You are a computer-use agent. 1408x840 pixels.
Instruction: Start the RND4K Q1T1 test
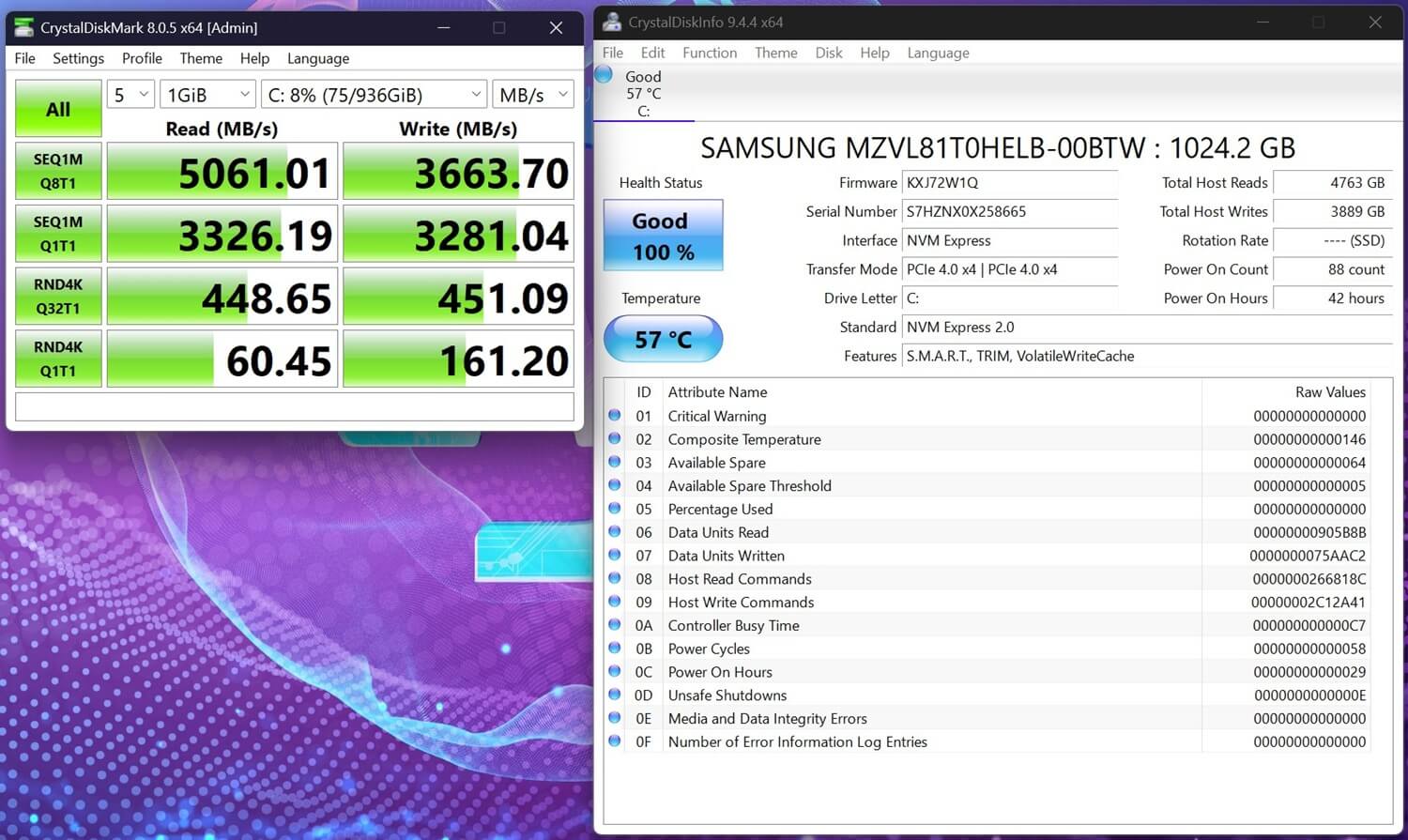tap(58, 359)
